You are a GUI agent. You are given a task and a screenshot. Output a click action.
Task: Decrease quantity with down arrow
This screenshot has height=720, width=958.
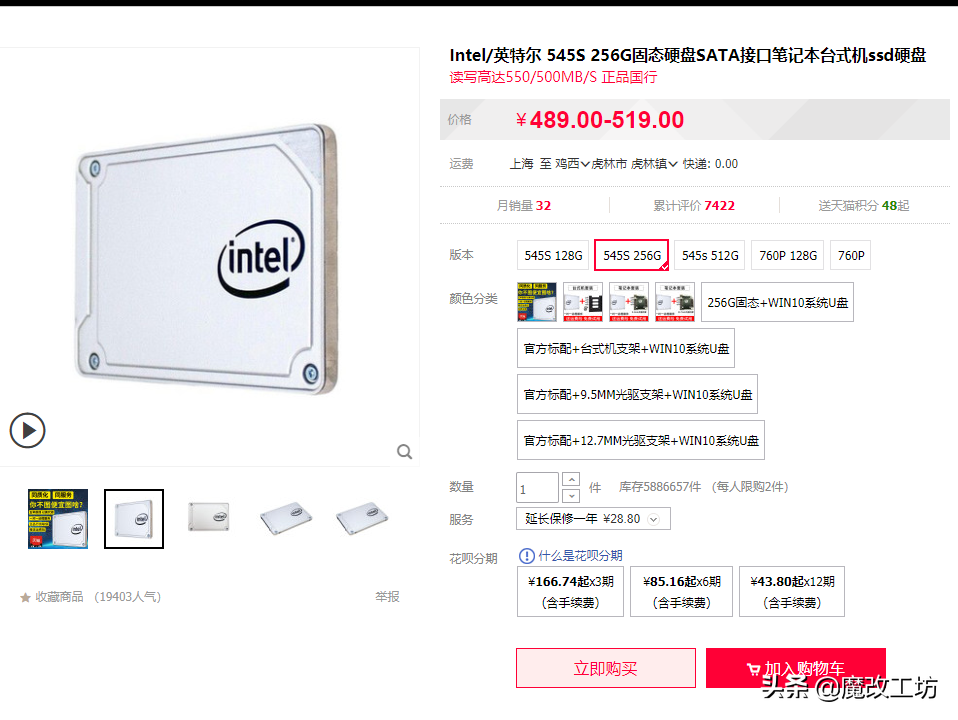click(571, 496)
